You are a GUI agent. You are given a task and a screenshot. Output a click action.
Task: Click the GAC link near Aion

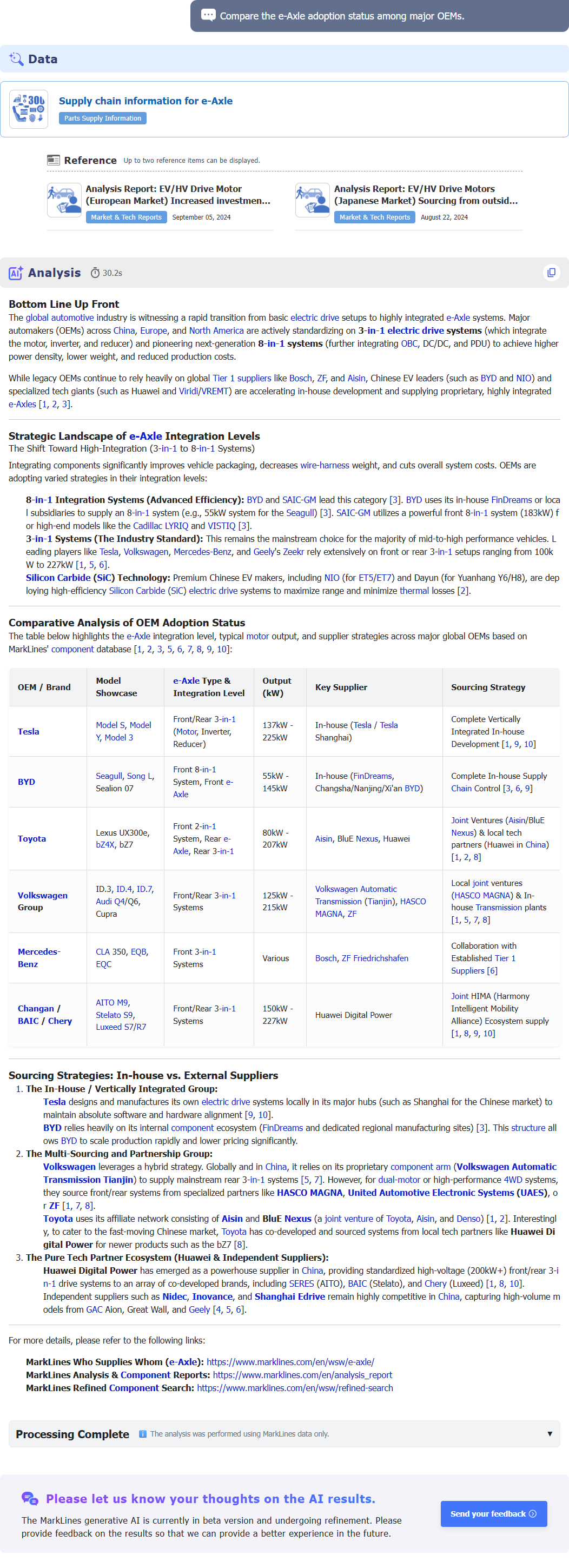pyautogui.click(x=94, y=1309)
